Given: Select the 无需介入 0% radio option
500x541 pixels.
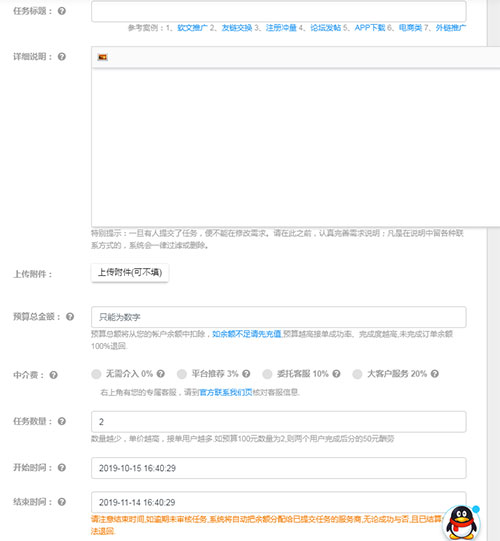Looking at the screenshot, I should (x=96, y=374).
